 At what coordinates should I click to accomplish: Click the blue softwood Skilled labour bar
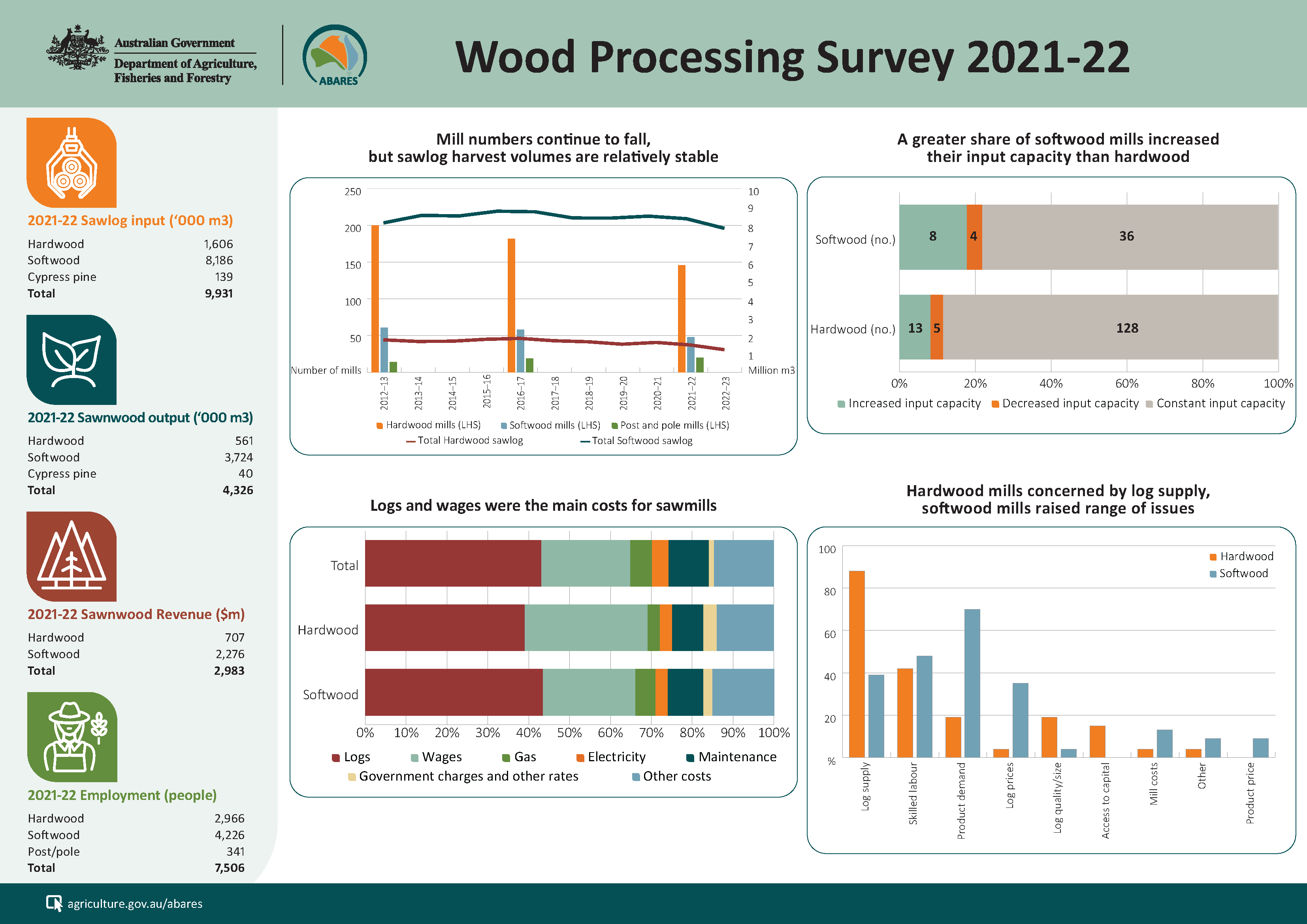coord(925,707)
